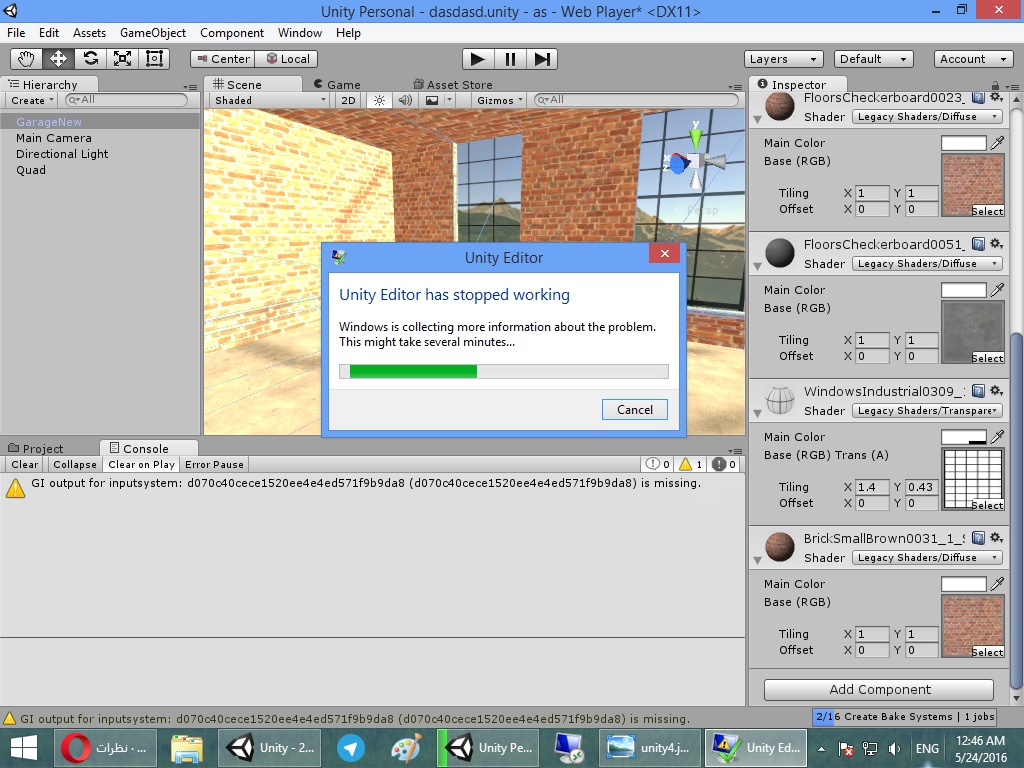Open the Shaded draw mode dropdown
The height and width of the screenshot is (768, 1024).
coord(270,100)
